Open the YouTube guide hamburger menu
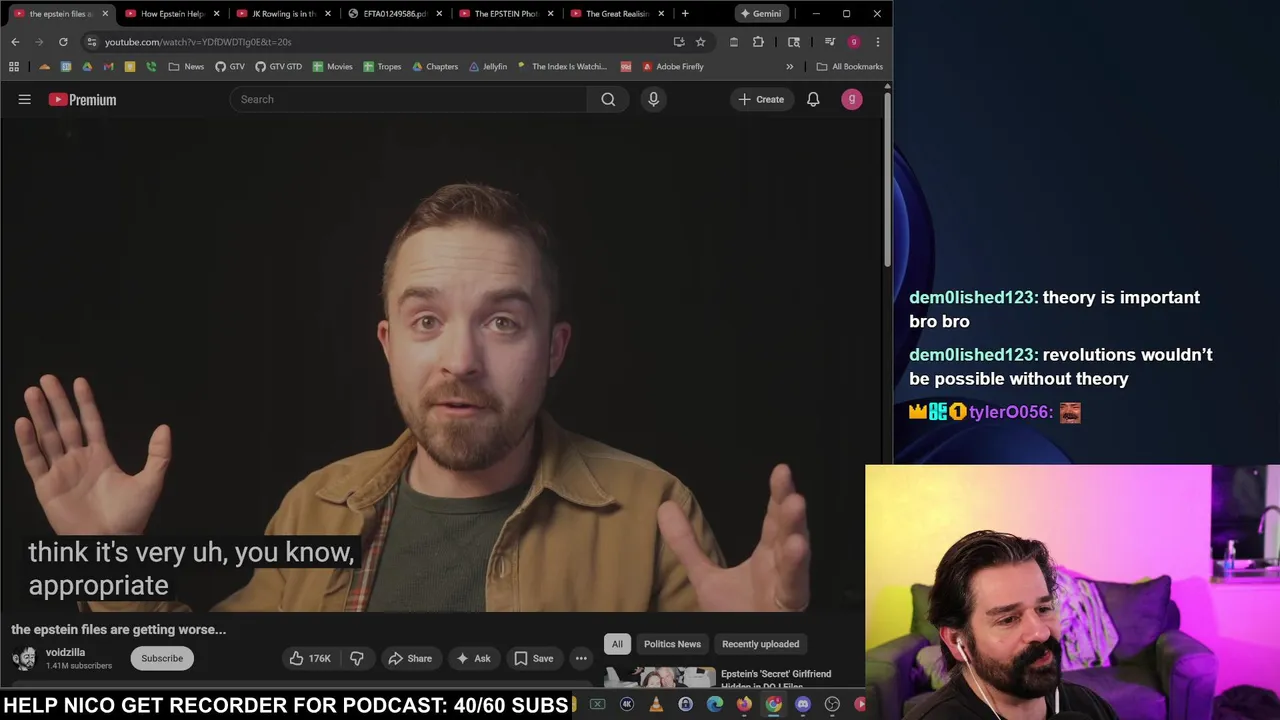Image resolution: width=1280 pixels, height=720 pixels. (25, 99)
